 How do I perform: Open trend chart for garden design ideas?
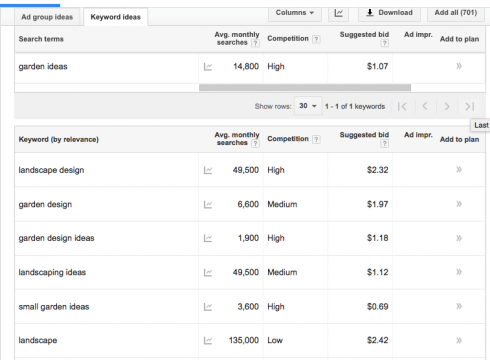208,238
